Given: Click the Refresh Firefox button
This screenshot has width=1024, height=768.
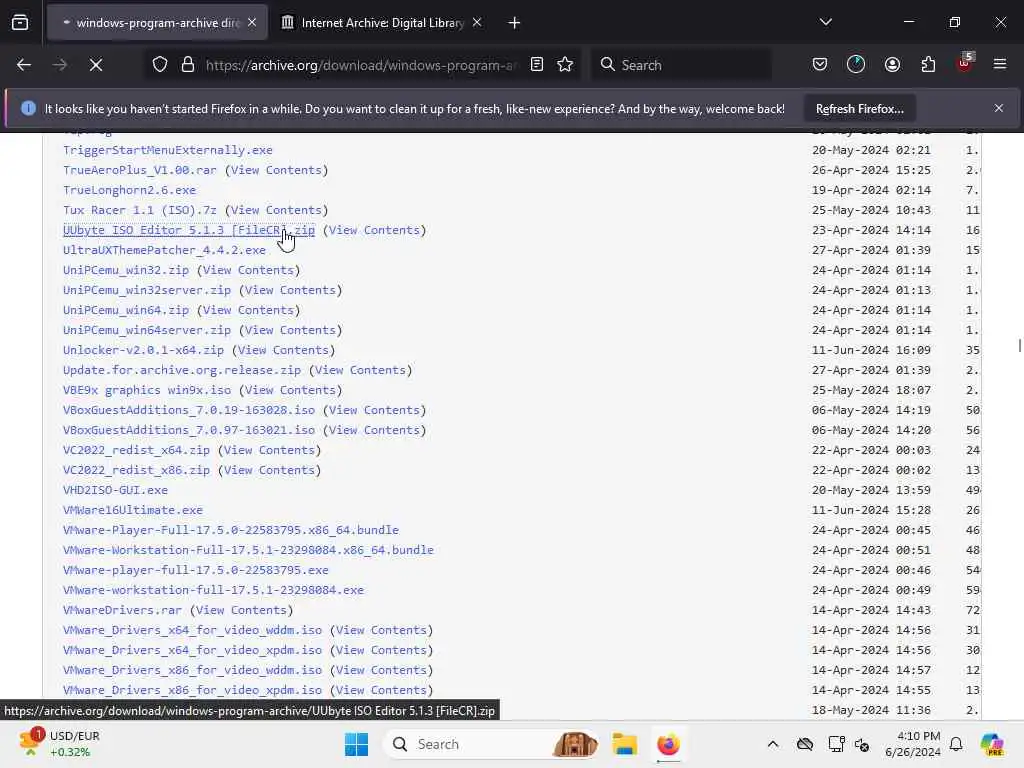Looking at the screenshot, I should click(859, 109).
